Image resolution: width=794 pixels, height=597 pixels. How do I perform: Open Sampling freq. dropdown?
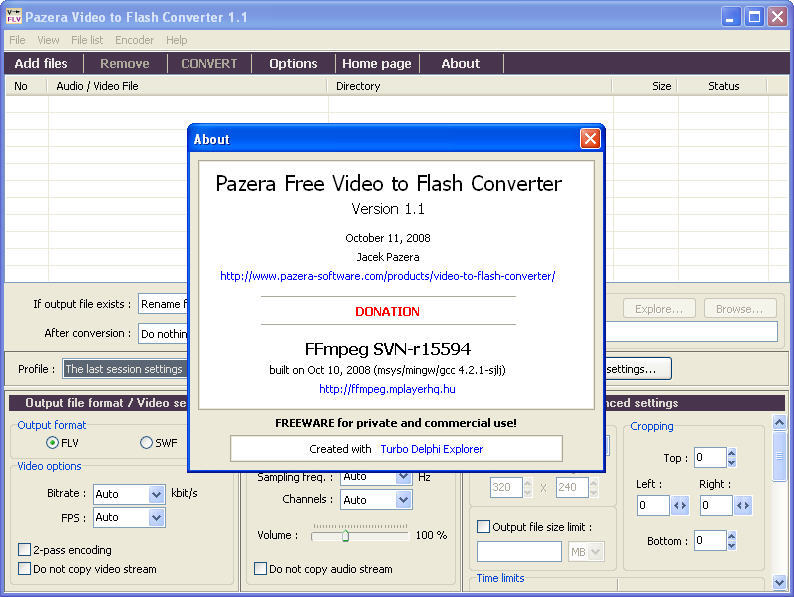403,476
